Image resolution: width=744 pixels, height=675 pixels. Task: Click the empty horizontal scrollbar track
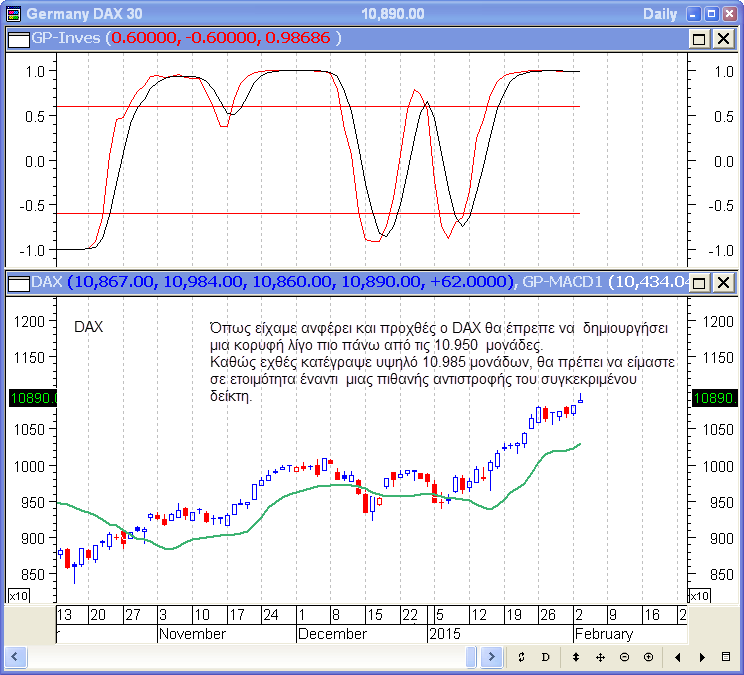(x=245, y=657)
